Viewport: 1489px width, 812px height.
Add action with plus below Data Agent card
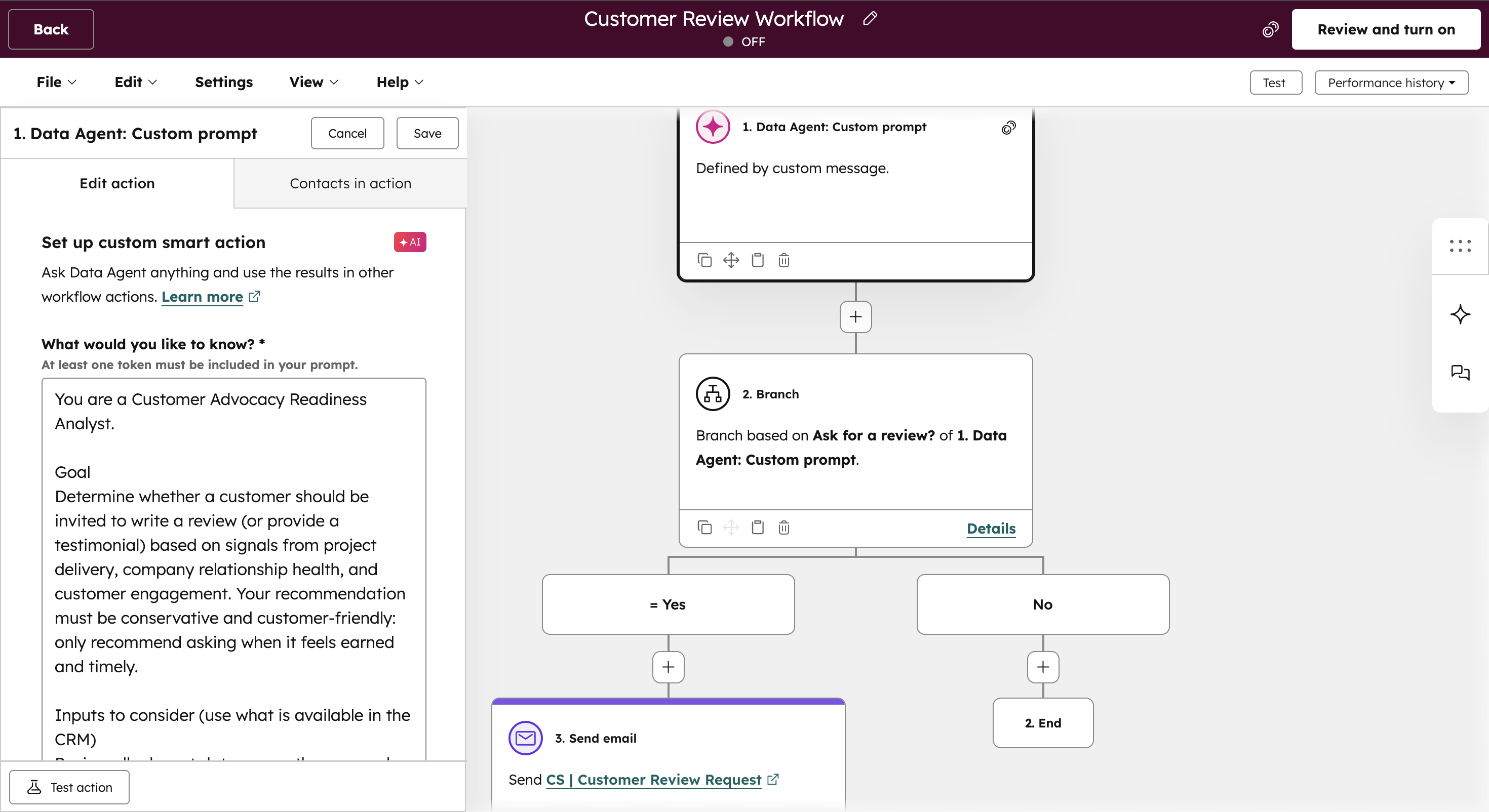pyautogui.click(x=855, y=317)
